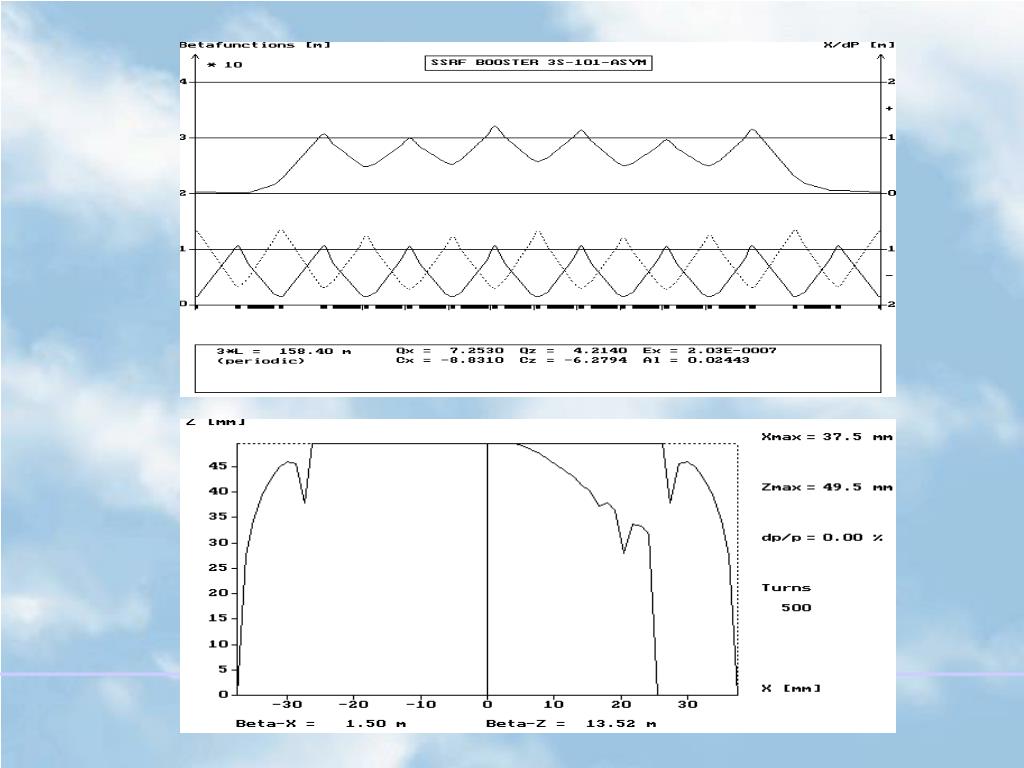Click the Cx = -8.8310 chromaticity value

pyautogui.click(x=449, y=360)
